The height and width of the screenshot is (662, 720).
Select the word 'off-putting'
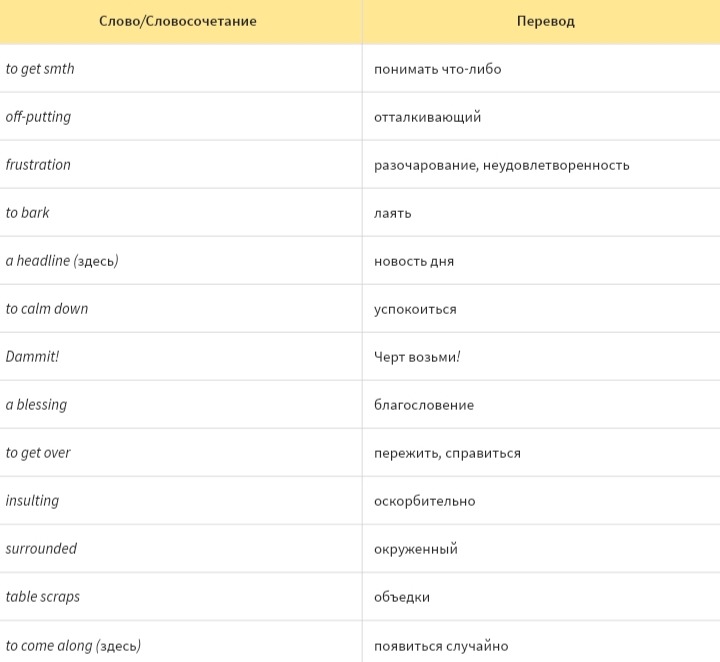click(x=38, y=117)
